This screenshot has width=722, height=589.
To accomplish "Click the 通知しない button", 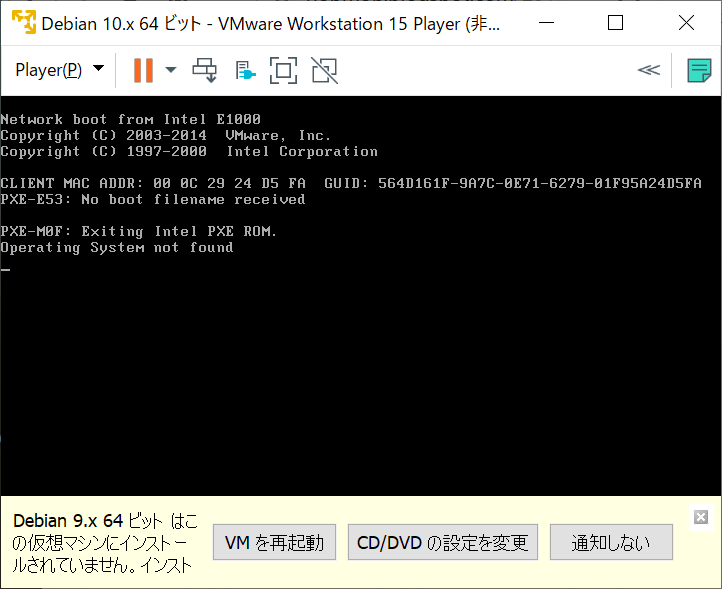I will (611, 542).
